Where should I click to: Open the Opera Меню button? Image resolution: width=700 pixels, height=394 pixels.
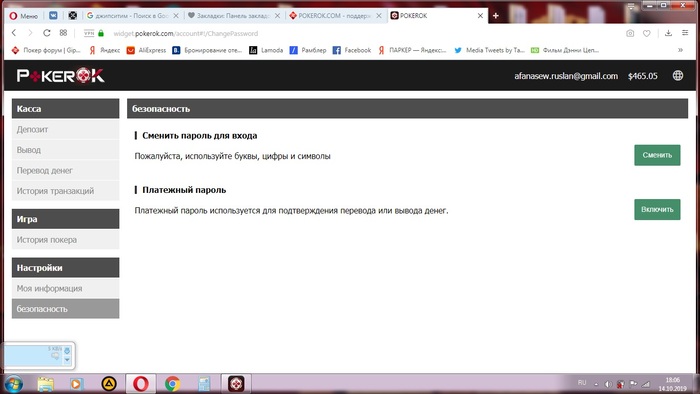pos(24,16)
